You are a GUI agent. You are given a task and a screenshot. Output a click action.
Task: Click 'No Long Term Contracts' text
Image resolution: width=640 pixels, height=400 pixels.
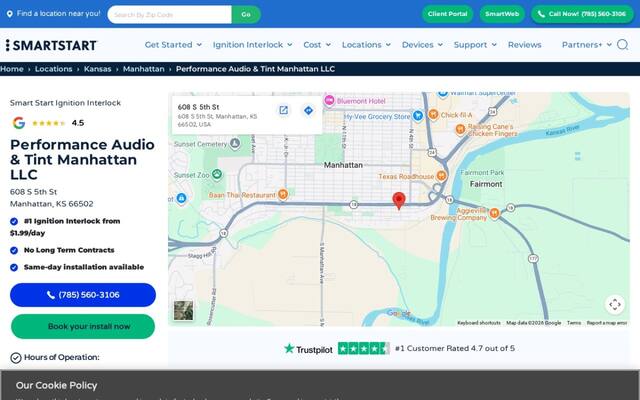(69, 250)
